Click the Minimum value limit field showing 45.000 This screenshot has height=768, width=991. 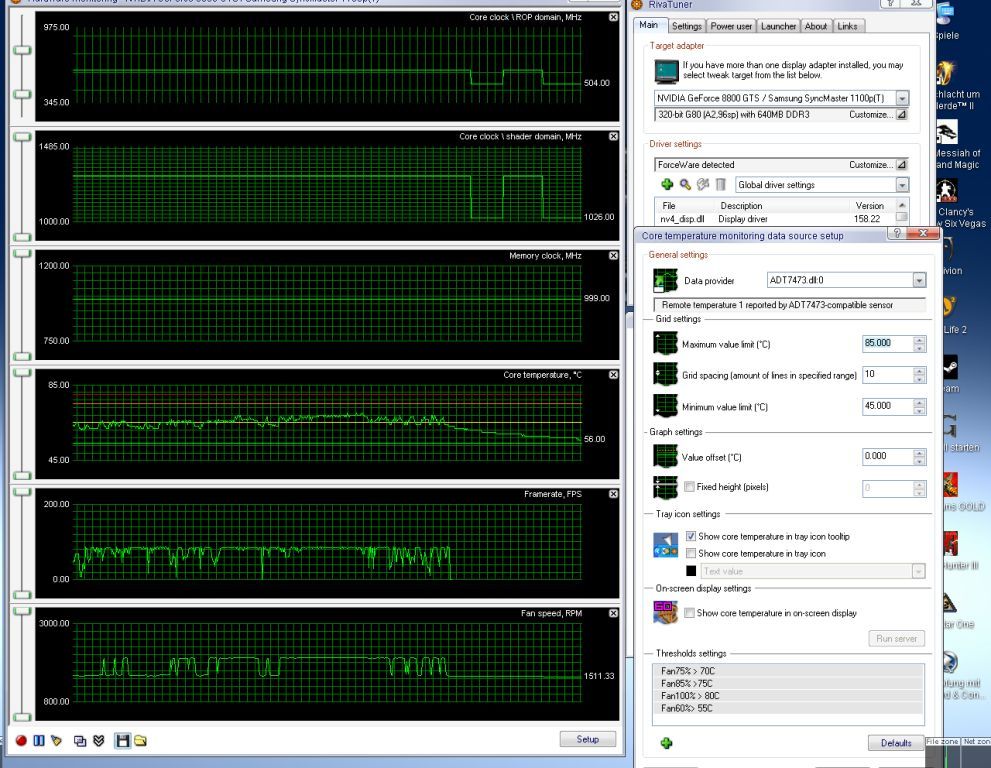(888, 406)
